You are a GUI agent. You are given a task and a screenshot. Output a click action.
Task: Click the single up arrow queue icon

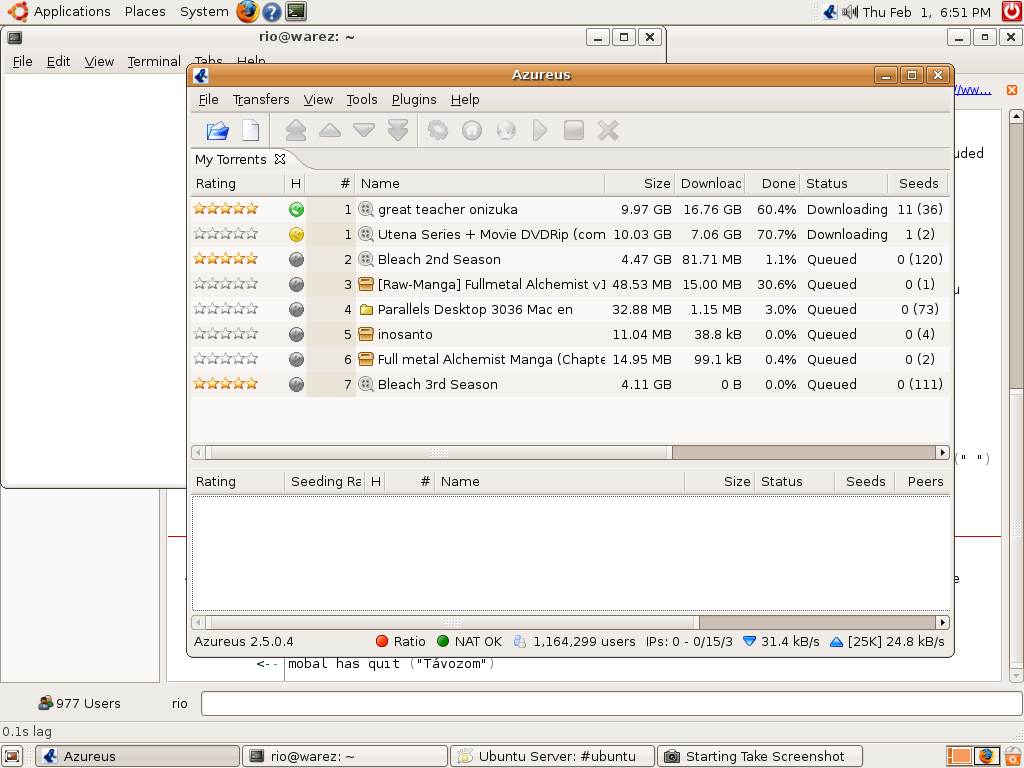click(x=330, y=131)
